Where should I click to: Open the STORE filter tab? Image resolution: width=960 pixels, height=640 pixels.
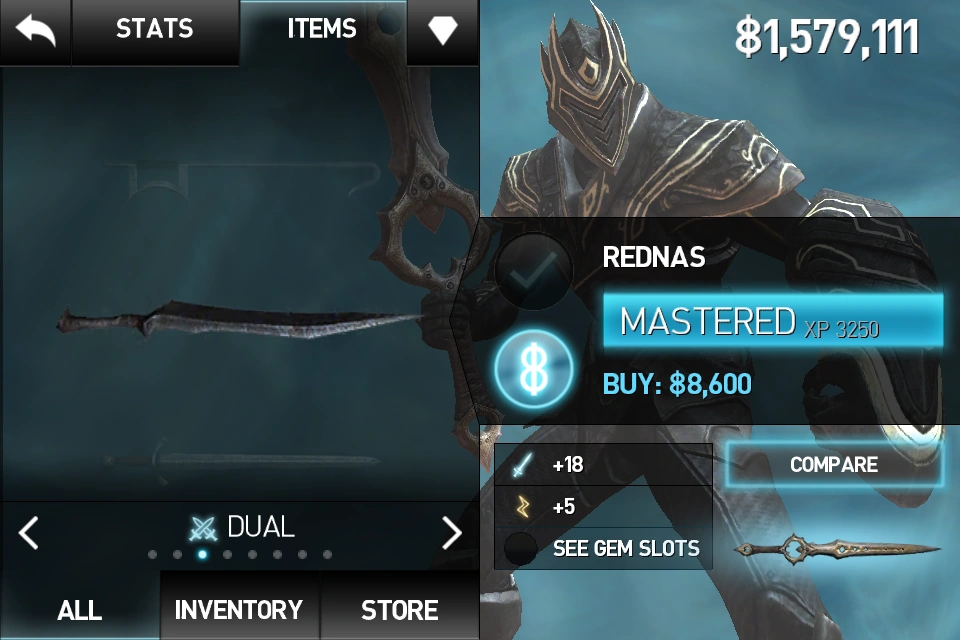click(399, 609)
